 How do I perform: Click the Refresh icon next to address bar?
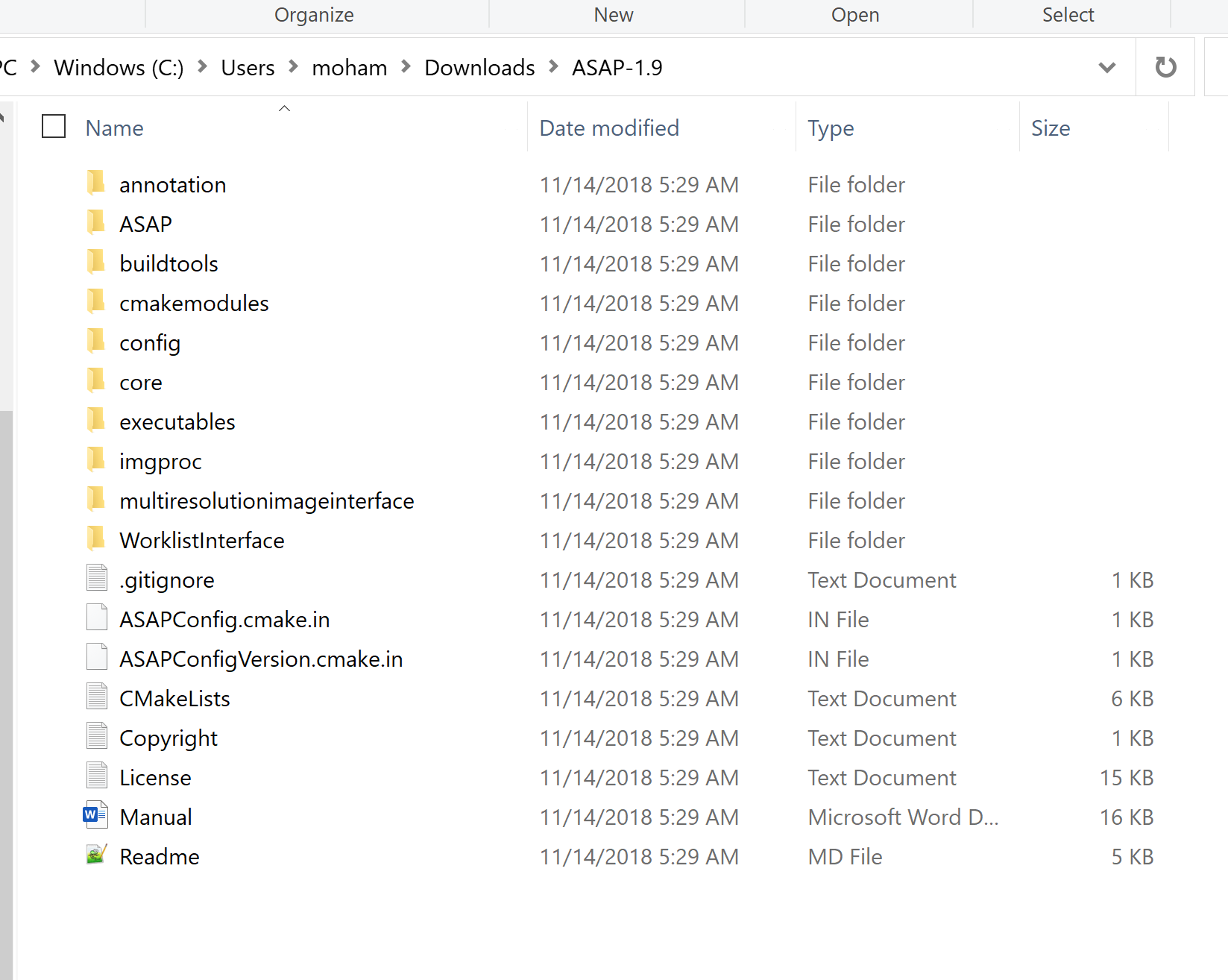(x=1165, y=67)
